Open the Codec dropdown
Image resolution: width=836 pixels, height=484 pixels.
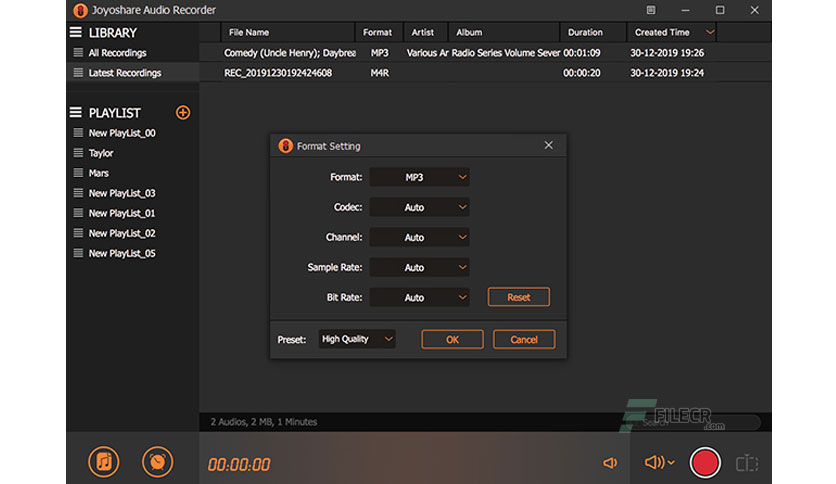pos(420,207)
